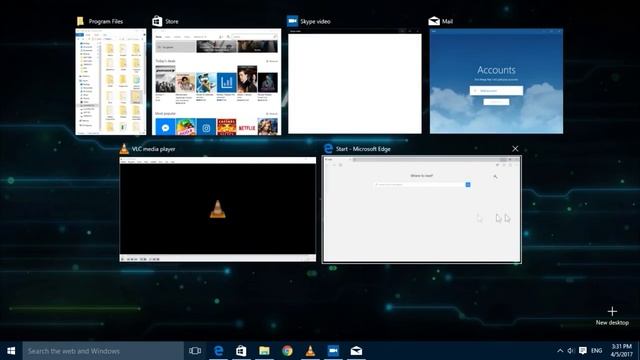Open the Action Center notifications icon
640x360 pixels.
[x=583, y=351]
